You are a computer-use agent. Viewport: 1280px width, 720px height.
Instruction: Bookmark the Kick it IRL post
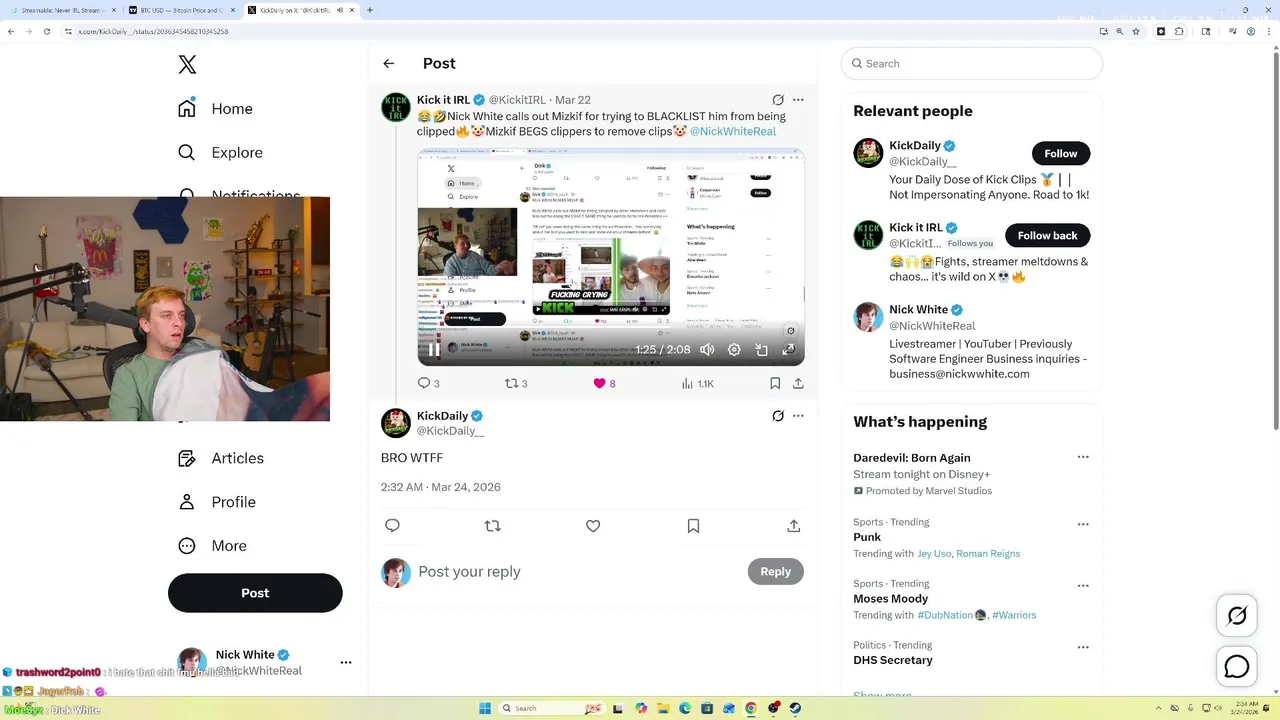(775, 383)
